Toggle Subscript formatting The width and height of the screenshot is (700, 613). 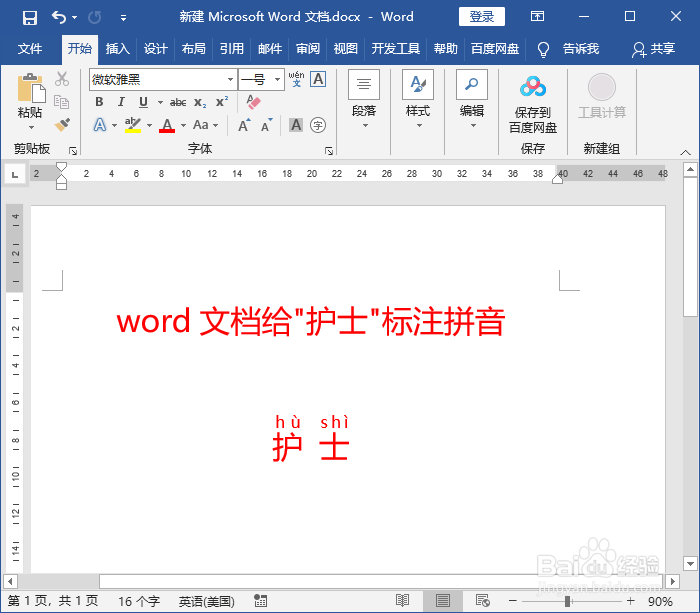[x=200, y=102]
